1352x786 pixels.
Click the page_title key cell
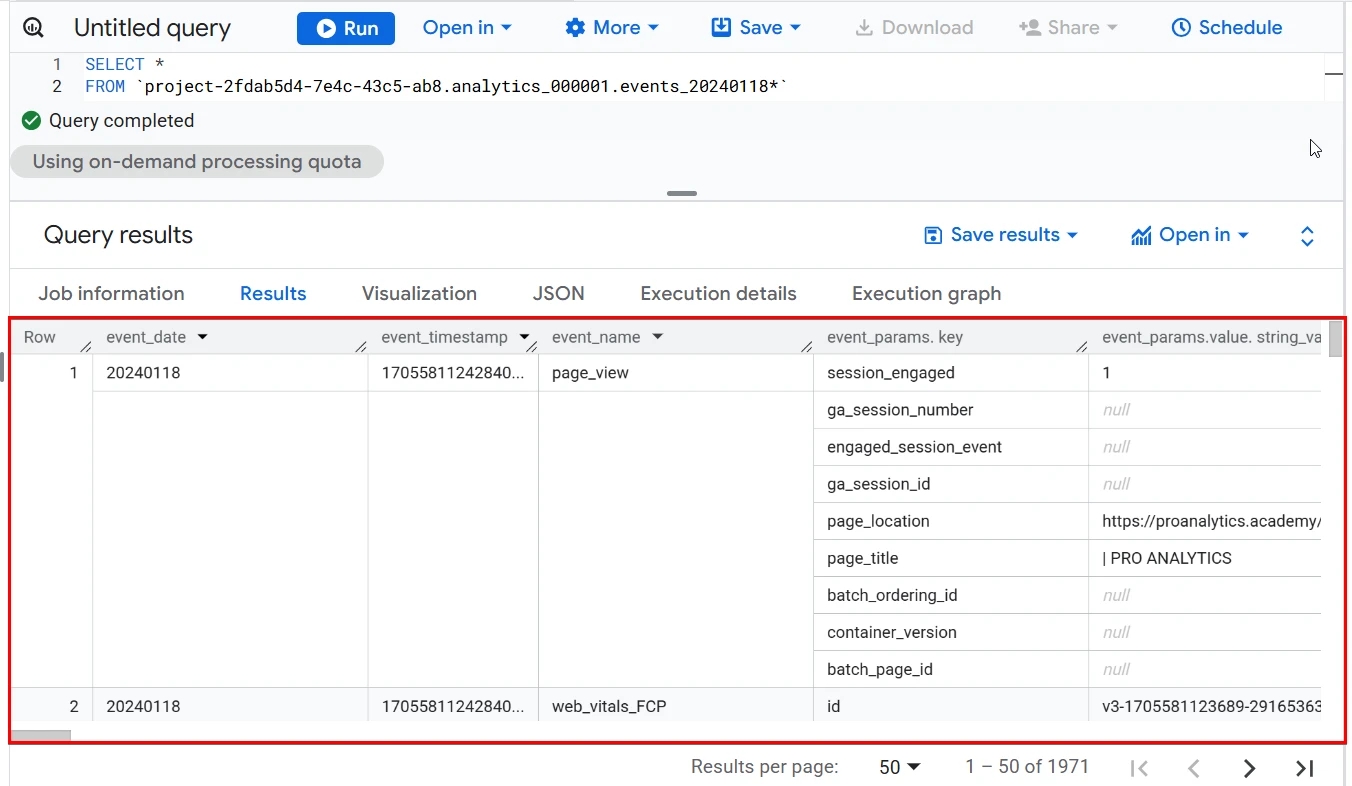pyautogui.click(x=951, y=558)
